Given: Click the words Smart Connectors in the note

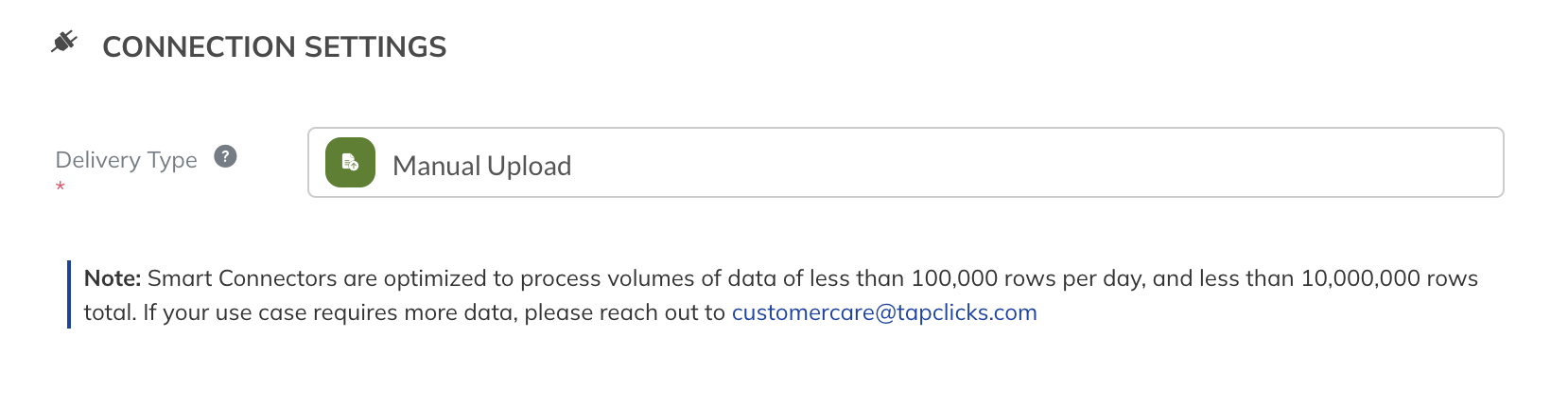Looking at the screenshot, I should (x=242, y=278).
